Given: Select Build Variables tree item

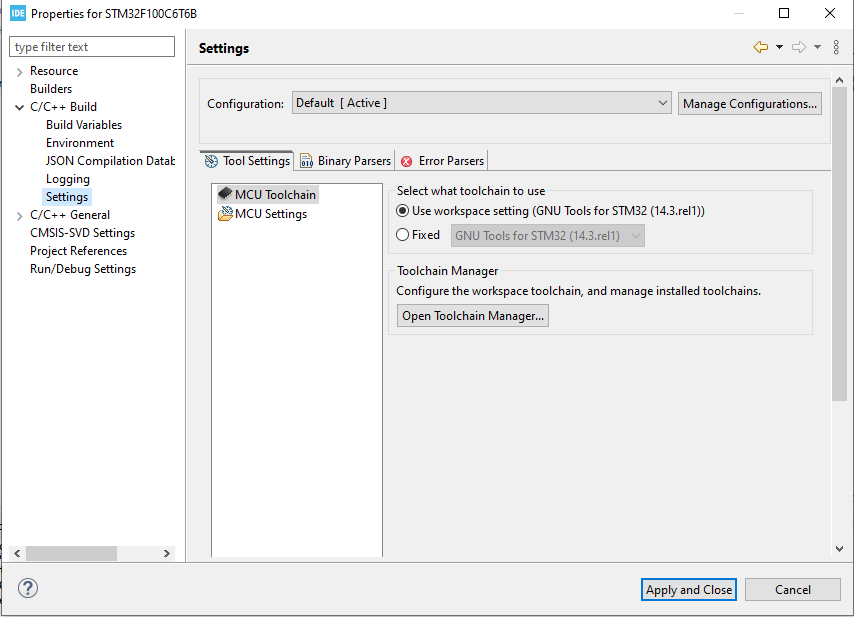Looking at the screenshot, I should click(x=84, y=125).
